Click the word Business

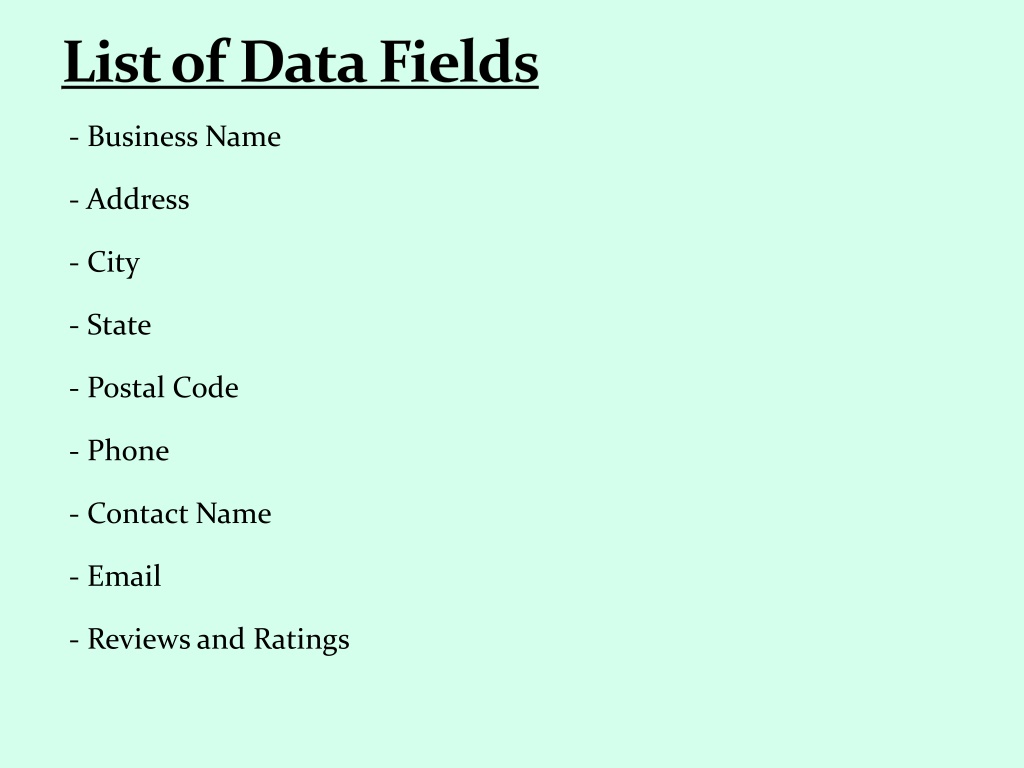point(142,136)
